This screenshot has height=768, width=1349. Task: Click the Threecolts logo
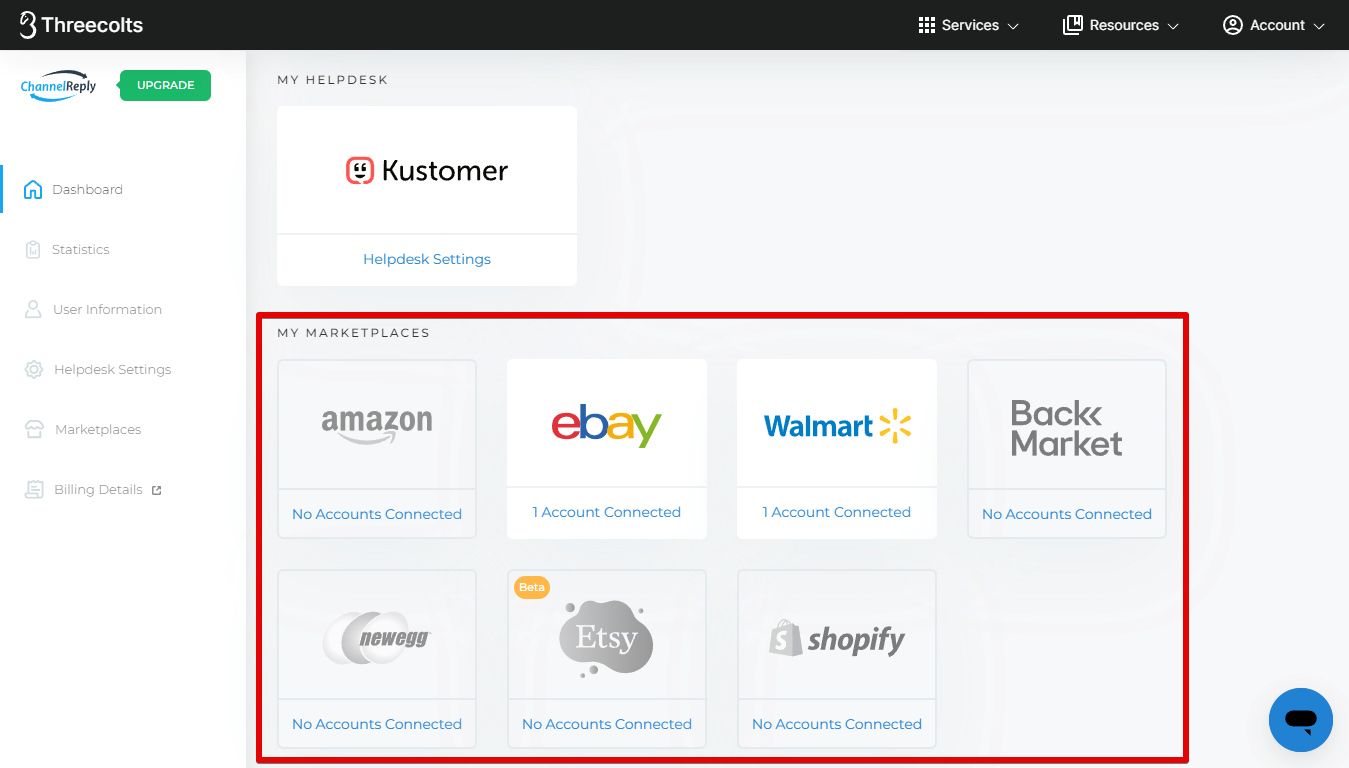coord(81,25)
